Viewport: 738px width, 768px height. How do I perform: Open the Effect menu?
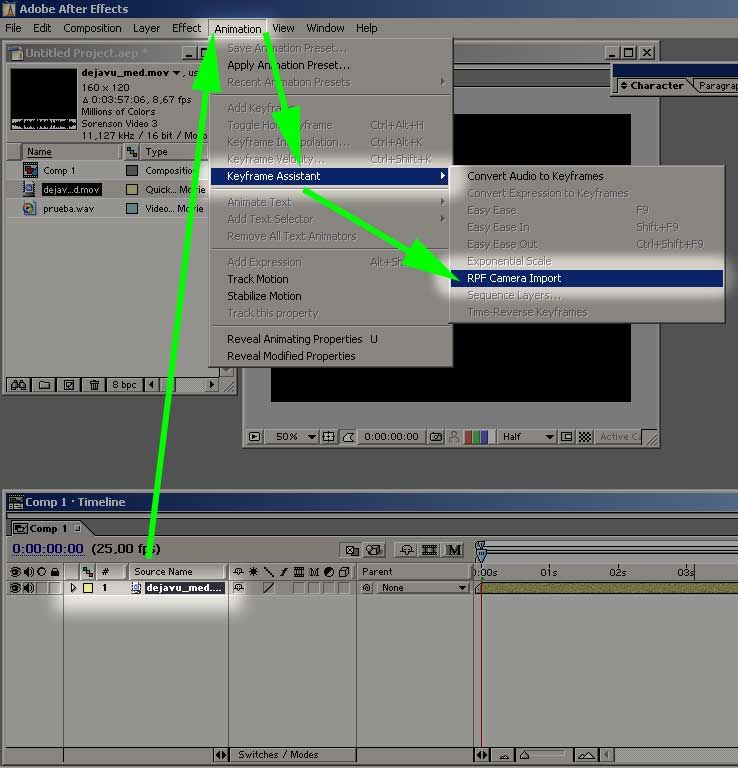coord(187,28)
